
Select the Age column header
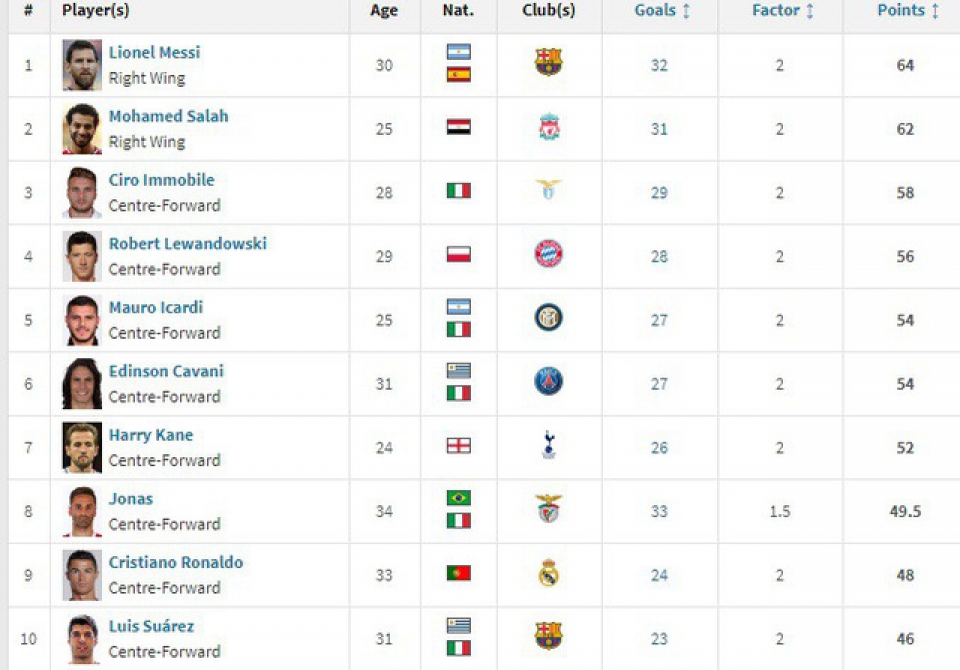tap(383, 11)
